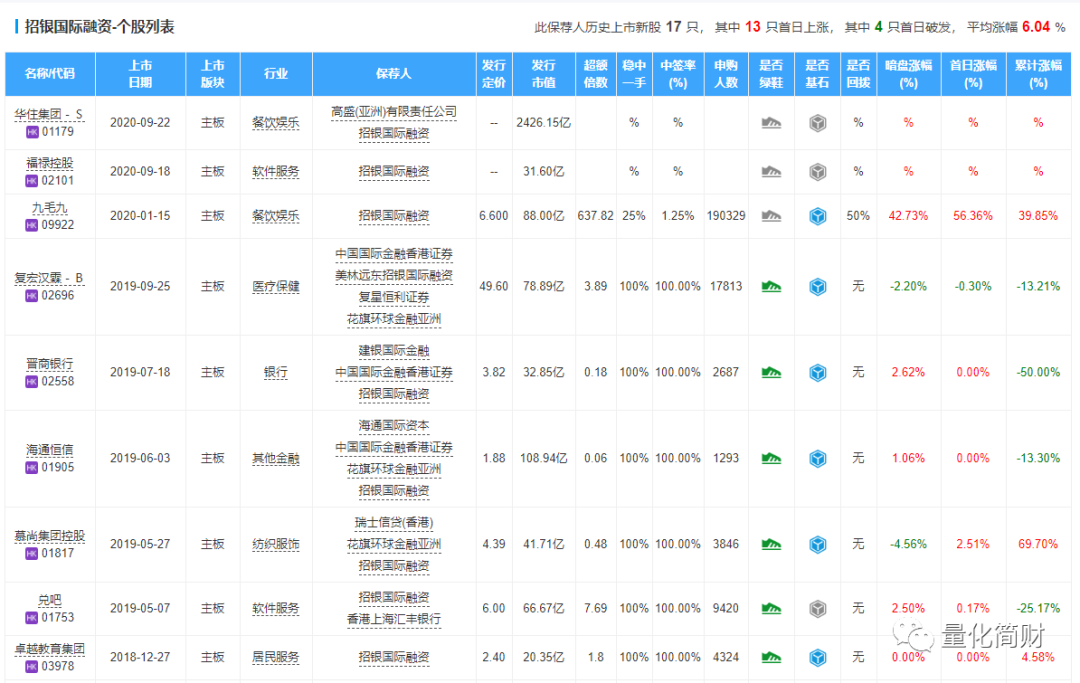Click the HK badge beside code 02101
Image resolution: width=1080 pixels, height=683 pixels.
point(32,181)
